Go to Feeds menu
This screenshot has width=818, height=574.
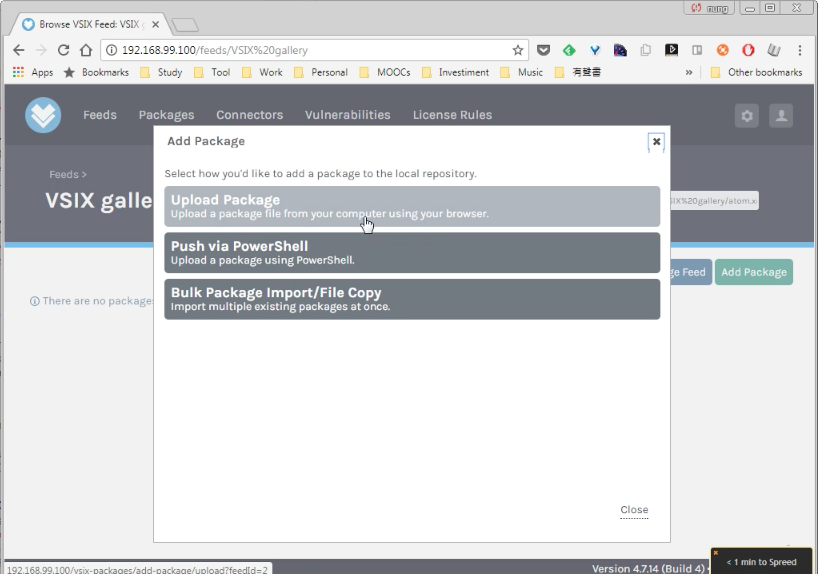(100, 115)
